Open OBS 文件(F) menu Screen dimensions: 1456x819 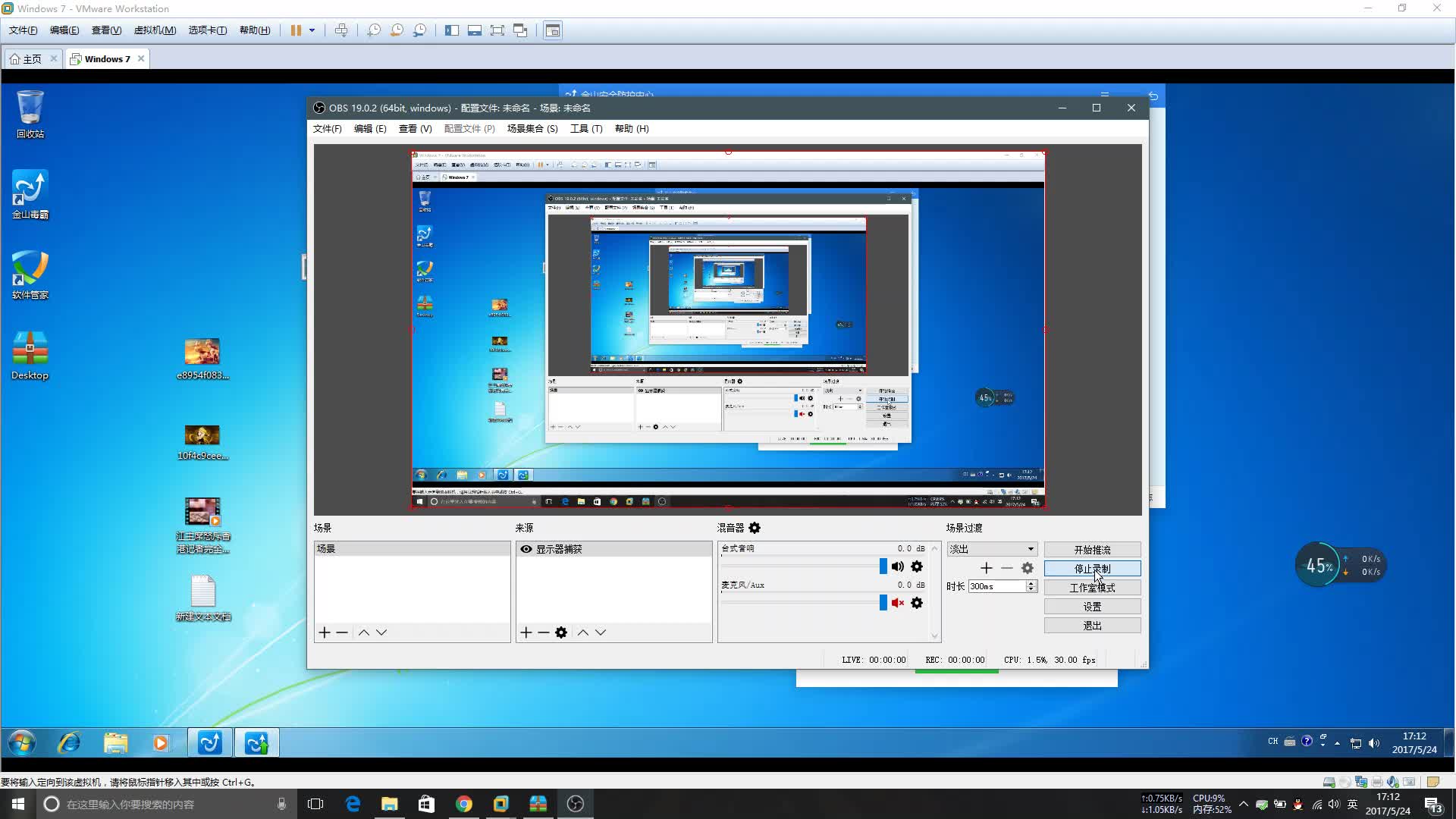point(327,128)
